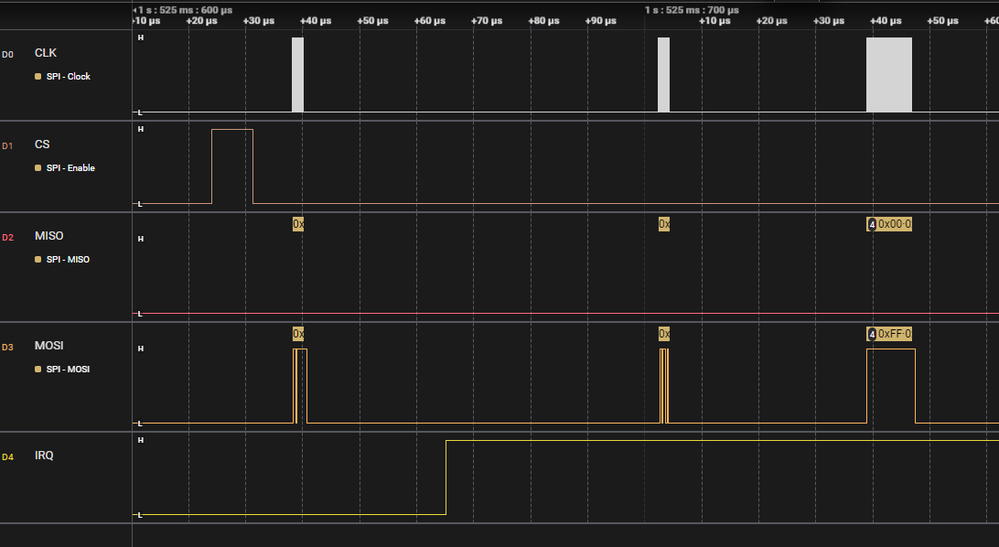Click the frame-count 4 badge on MOSI row

[872, 334]
